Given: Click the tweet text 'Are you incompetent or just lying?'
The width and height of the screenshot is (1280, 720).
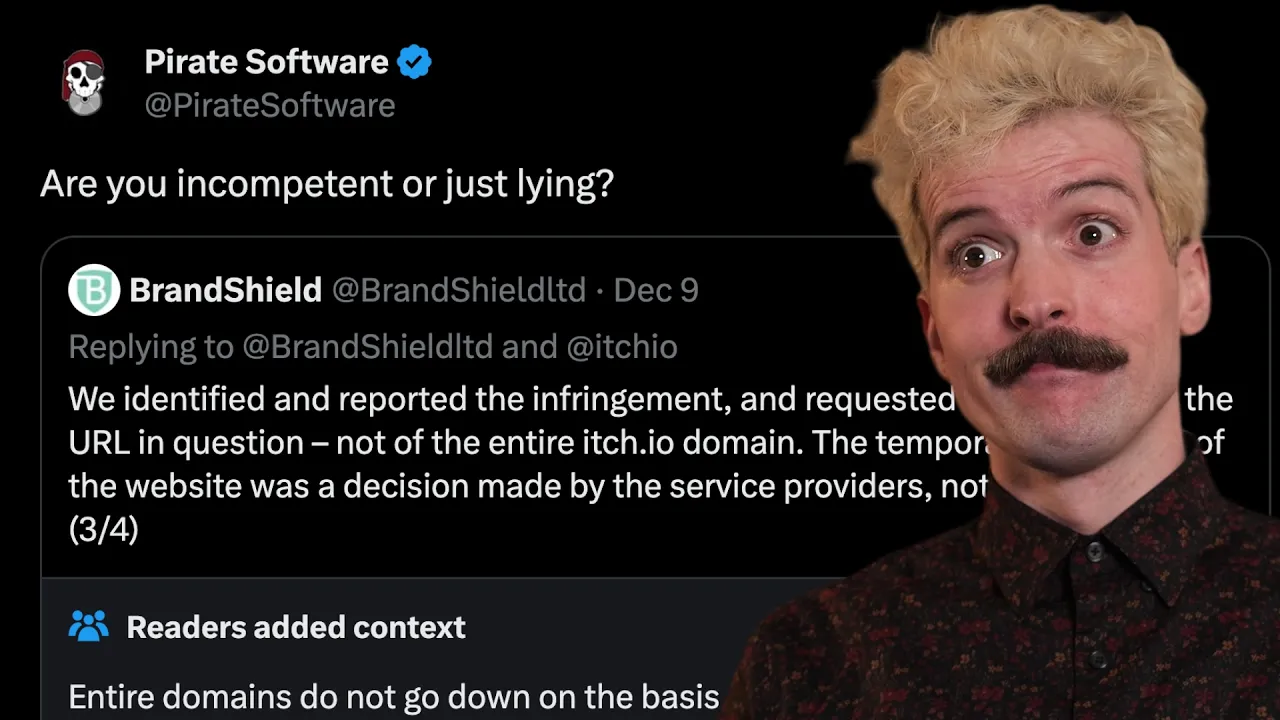Looking at the screenshot, I should [x=326, y=184].
